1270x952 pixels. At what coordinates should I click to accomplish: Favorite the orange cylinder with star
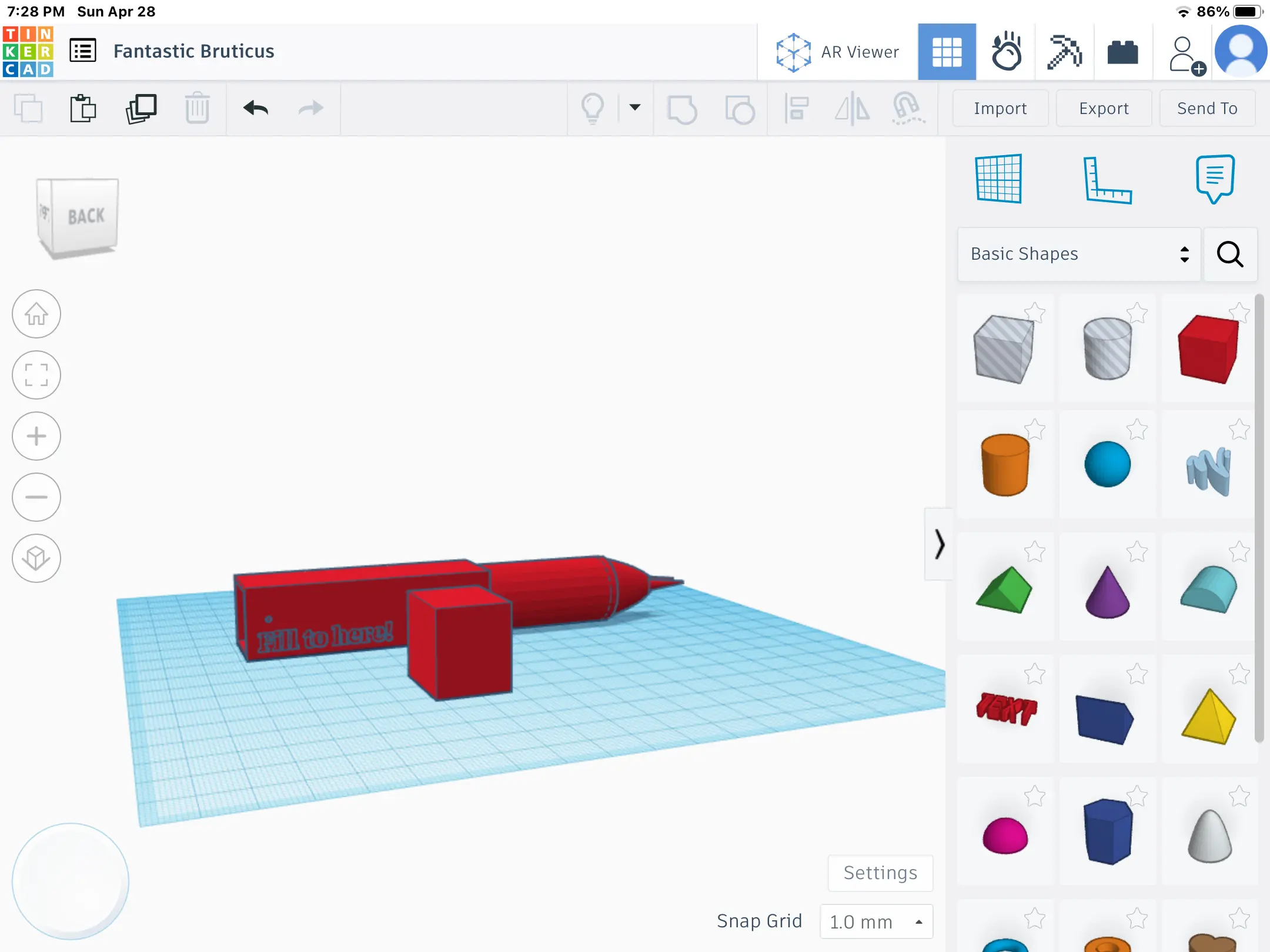click(x=1035, y=429)
